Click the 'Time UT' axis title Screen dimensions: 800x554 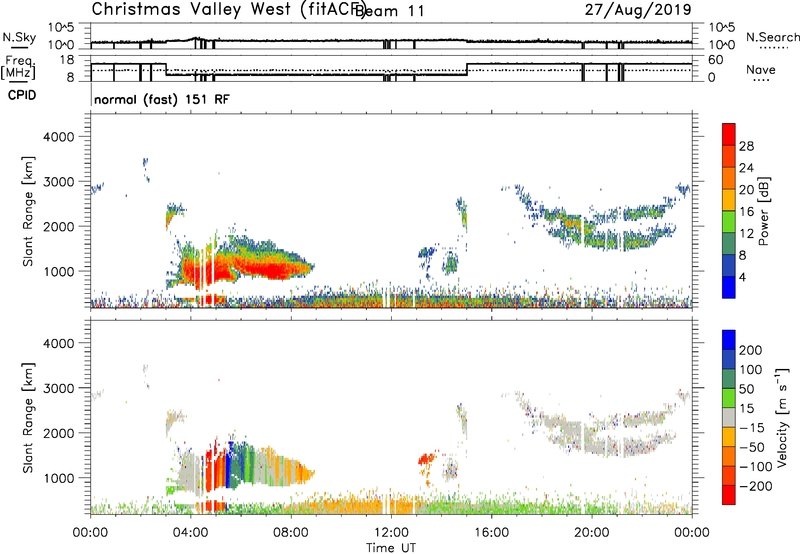tap(391, 548)
